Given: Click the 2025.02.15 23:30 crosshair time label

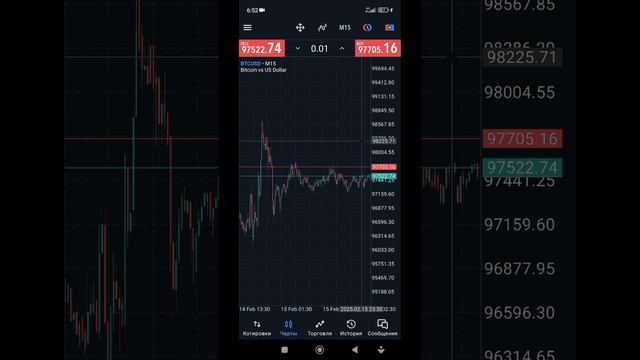Looking at the screenshot, I should pyautogui.click(x=362, y=309).
